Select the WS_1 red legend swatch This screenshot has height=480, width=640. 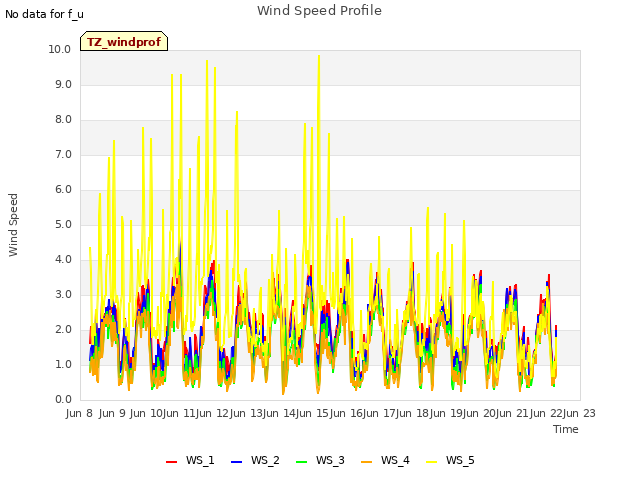171,461
